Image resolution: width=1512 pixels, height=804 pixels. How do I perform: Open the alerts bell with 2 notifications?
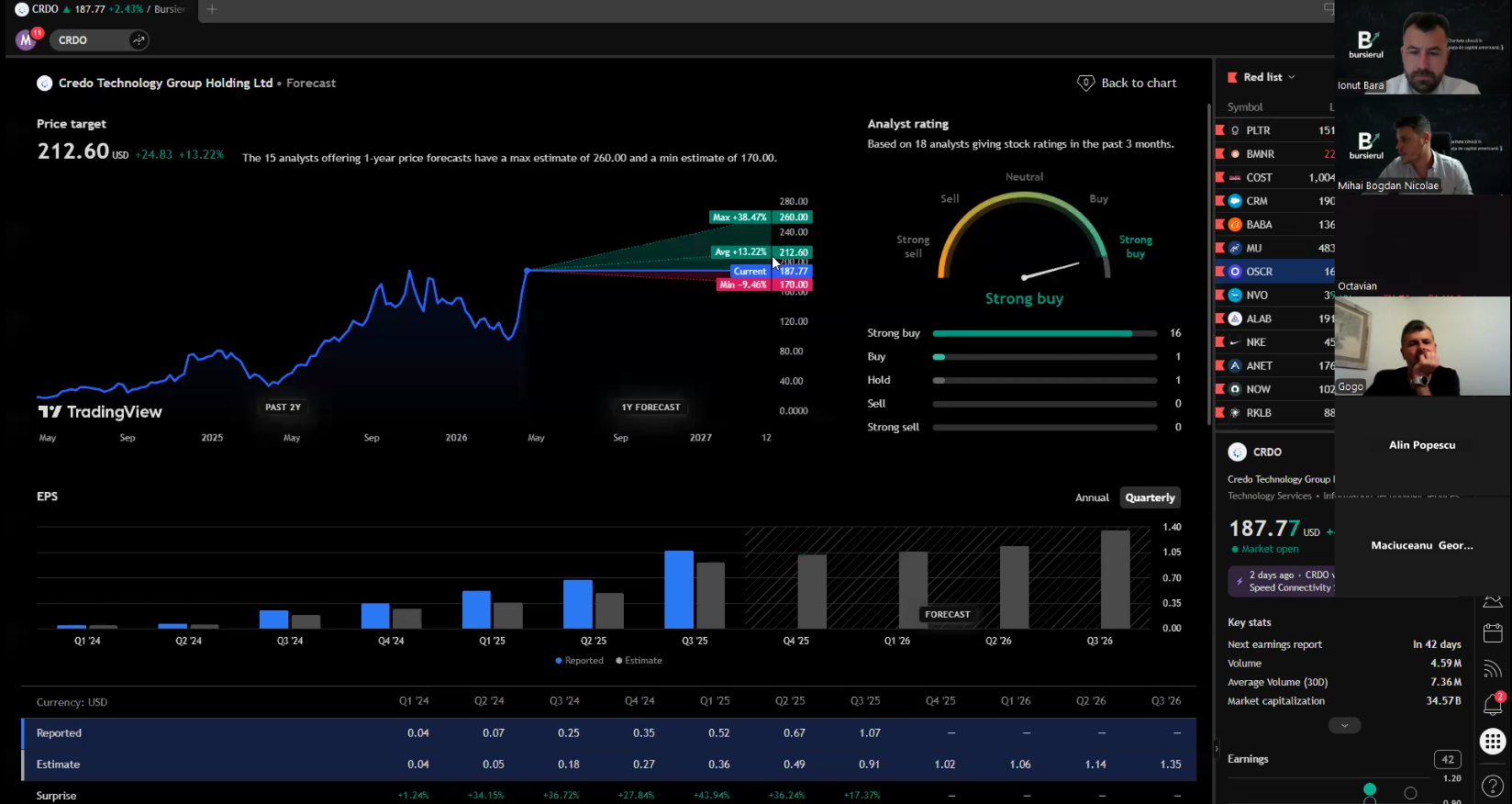pos(1493,705)
